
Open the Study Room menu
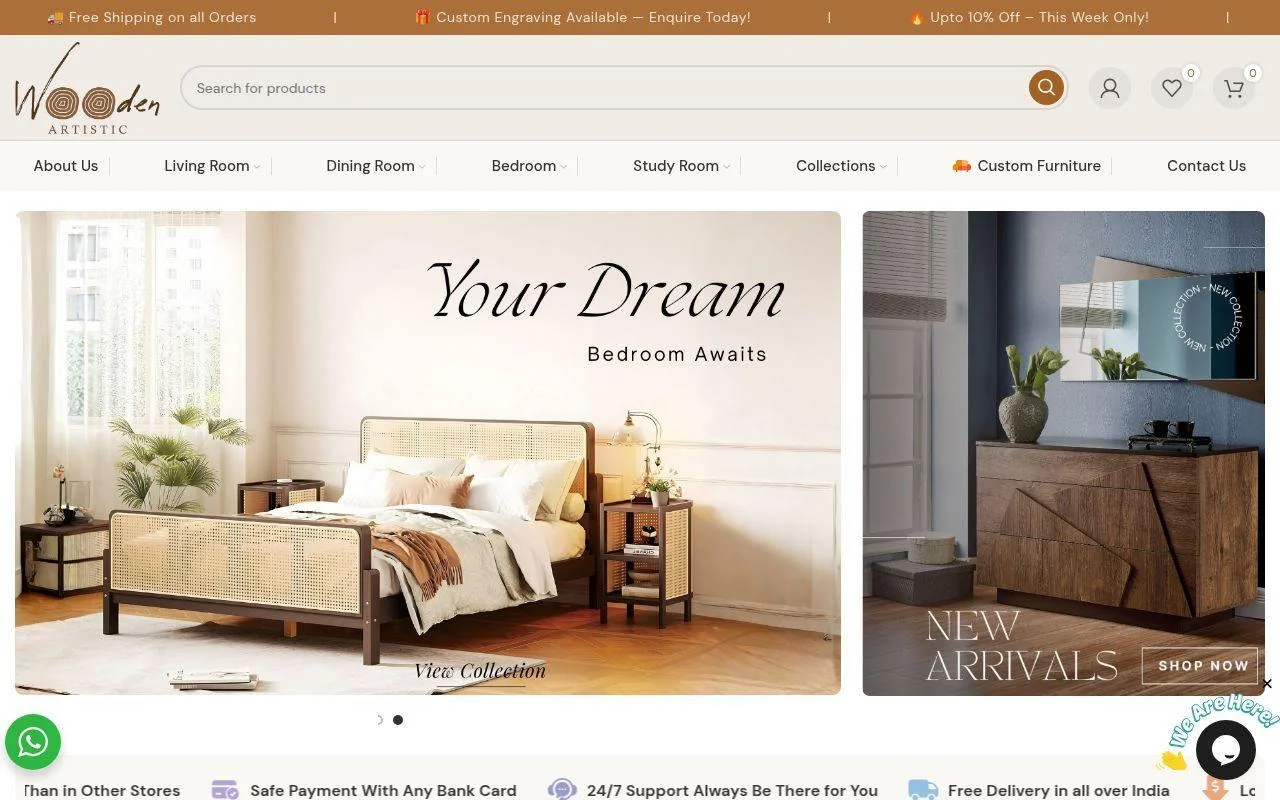click(x=676, y=166)
